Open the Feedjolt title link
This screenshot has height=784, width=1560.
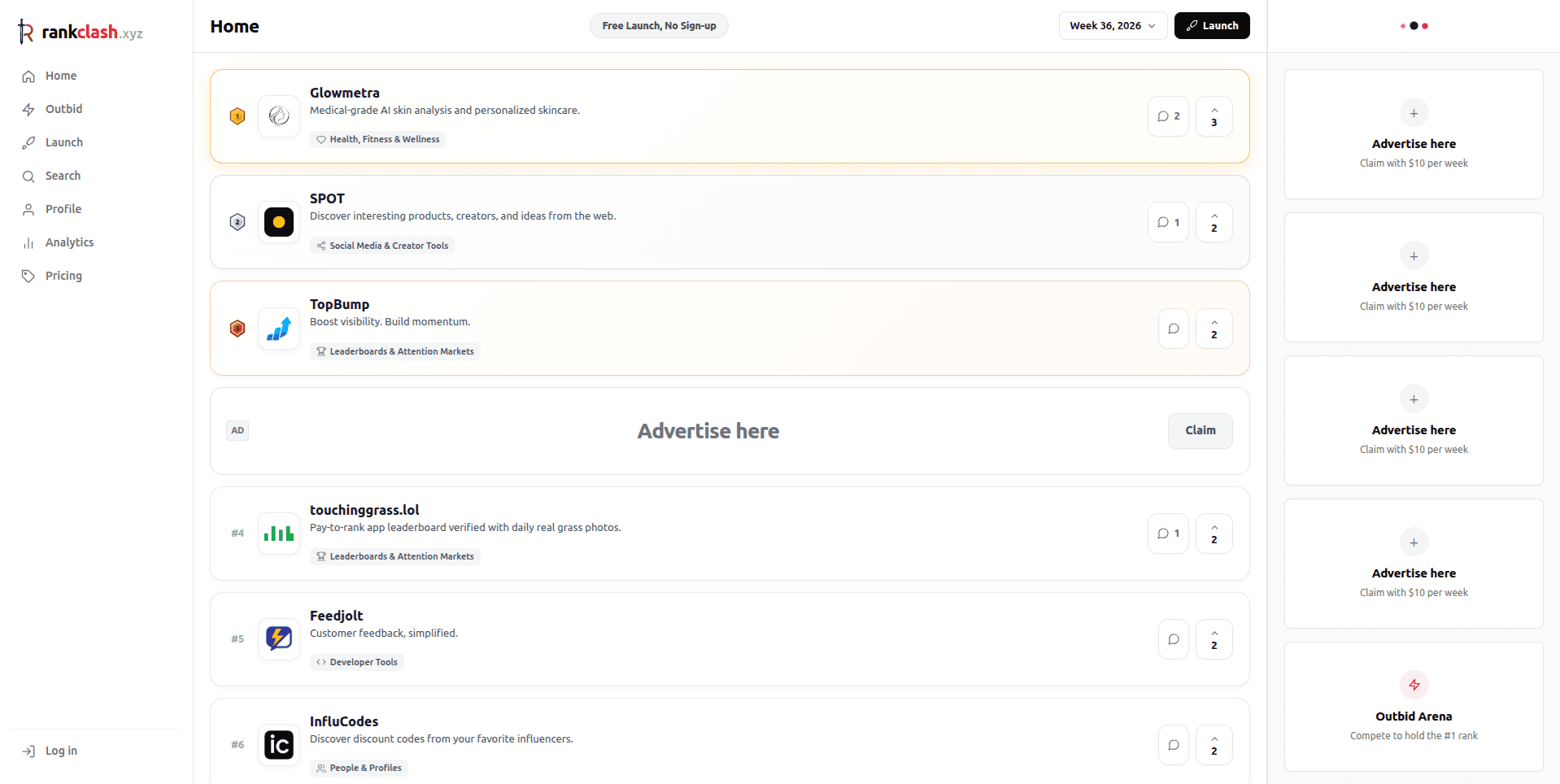point(336,616)
